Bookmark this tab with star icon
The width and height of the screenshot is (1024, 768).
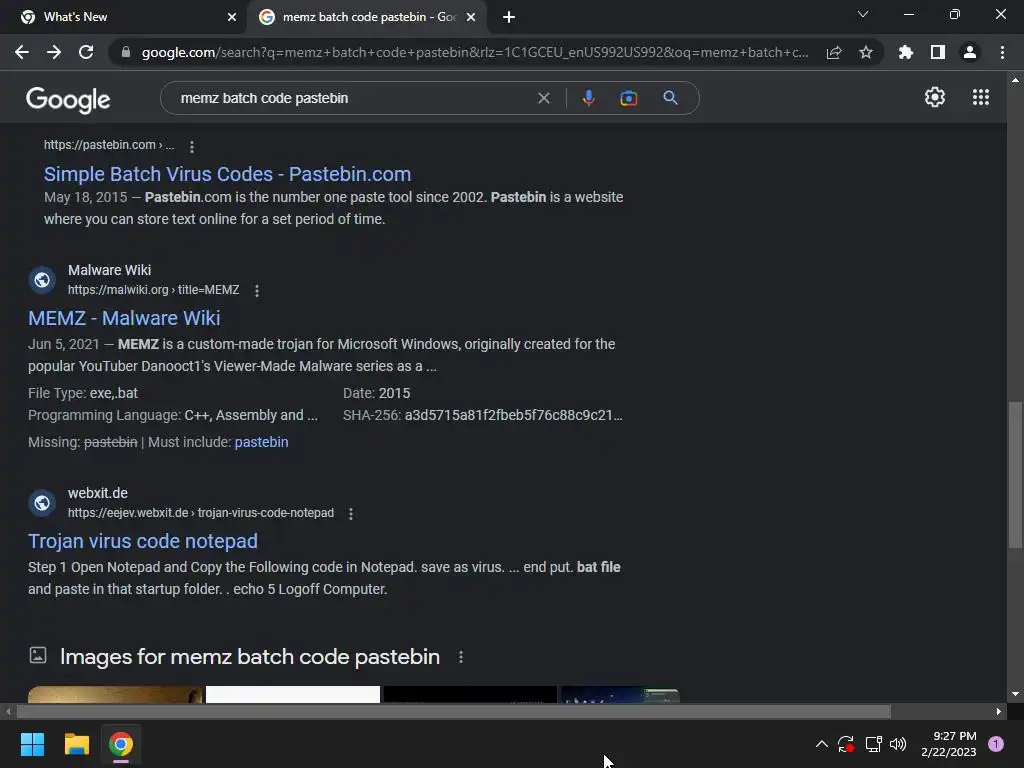865,52
